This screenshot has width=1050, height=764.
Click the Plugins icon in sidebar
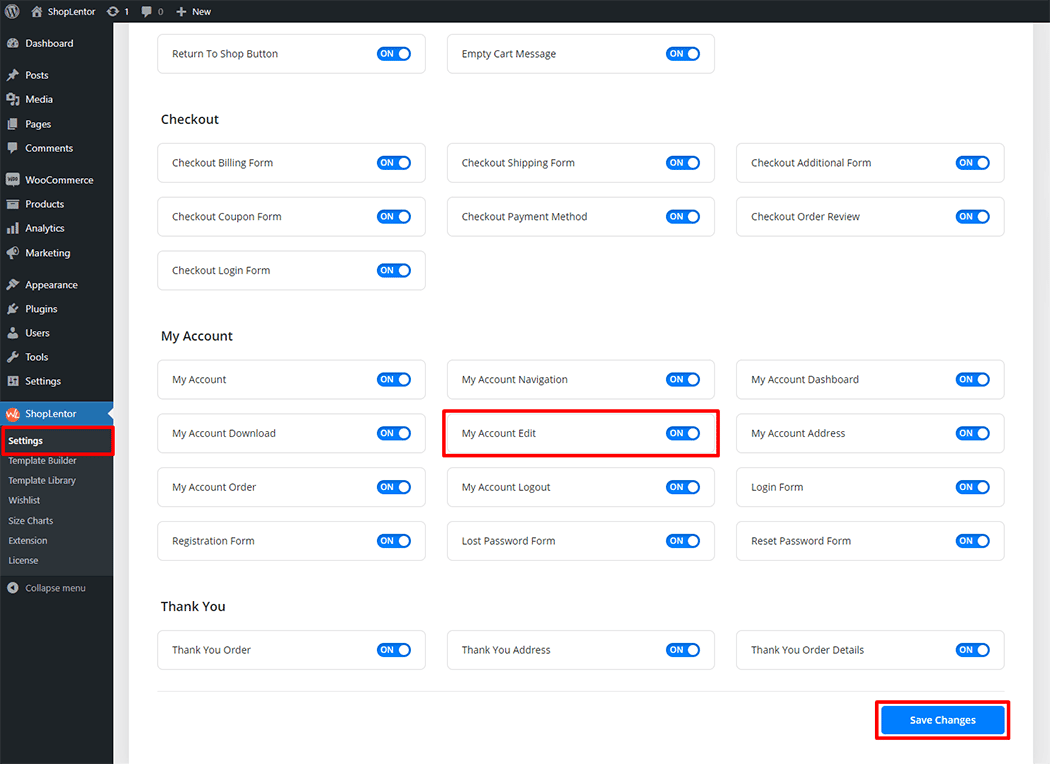pyautogui.click(x=13, y=309)
